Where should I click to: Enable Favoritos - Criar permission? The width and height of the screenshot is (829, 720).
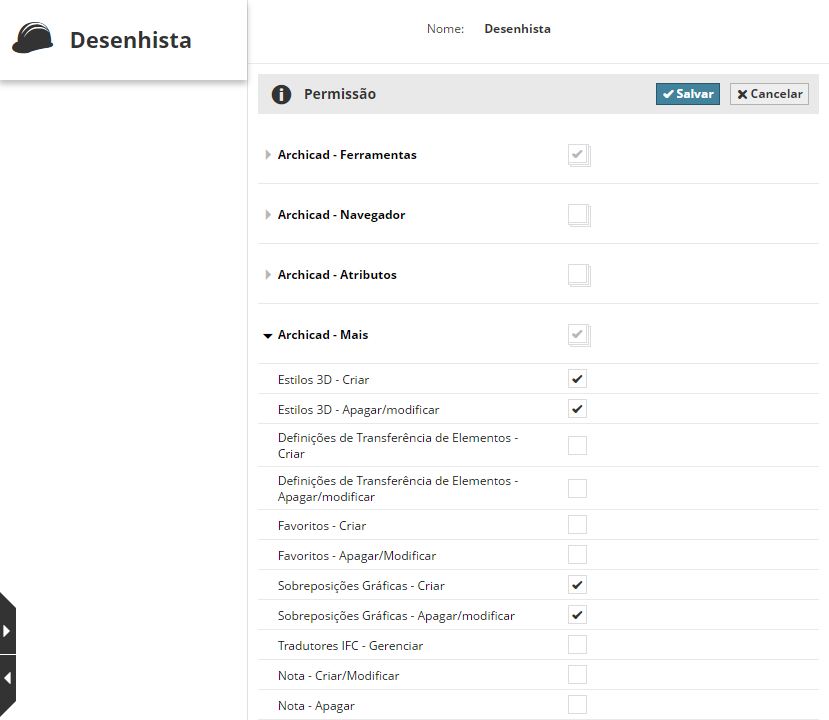[577, 525]
